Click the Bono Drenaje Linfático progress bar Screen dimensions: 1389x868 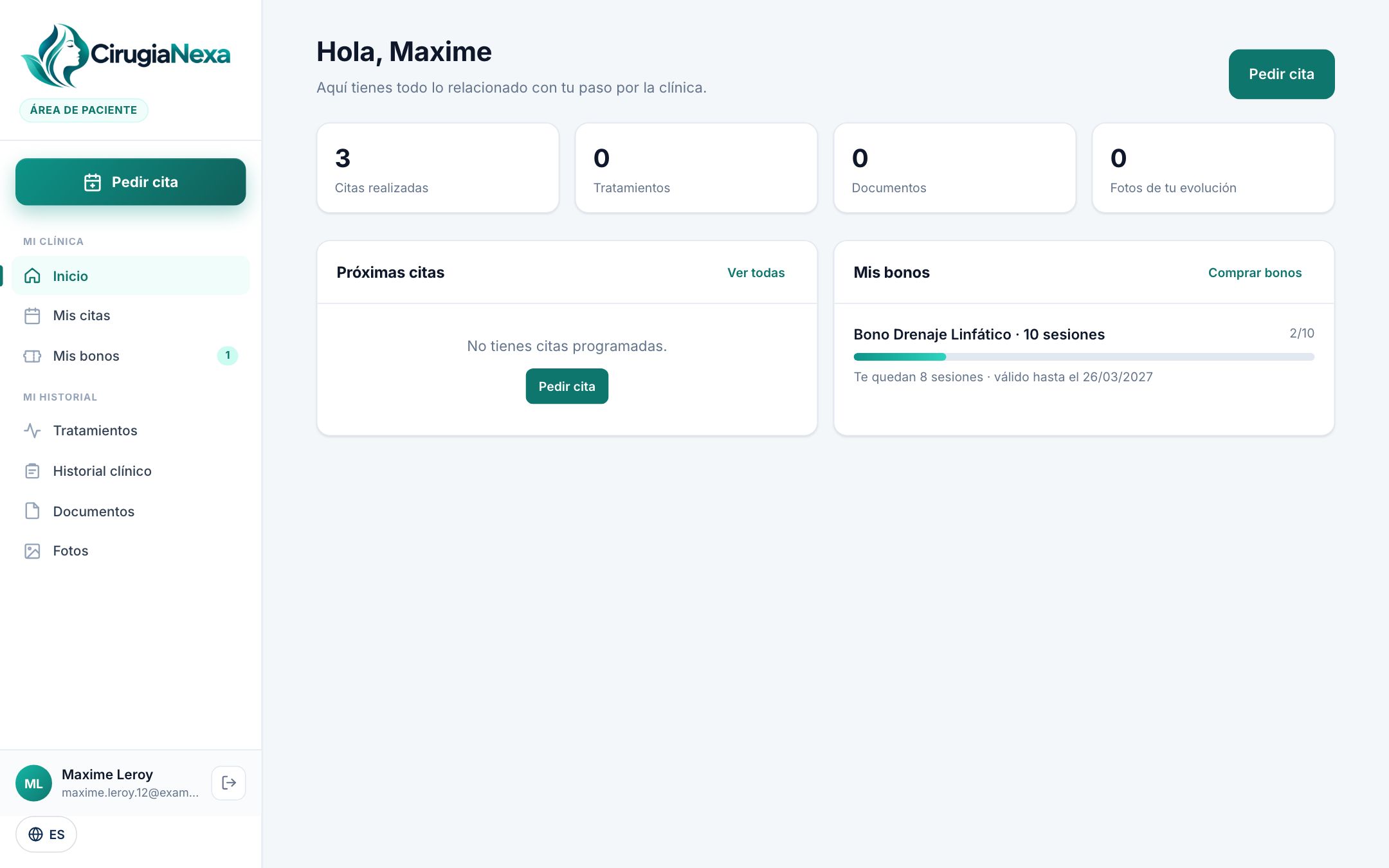[x=1084, y=357]
